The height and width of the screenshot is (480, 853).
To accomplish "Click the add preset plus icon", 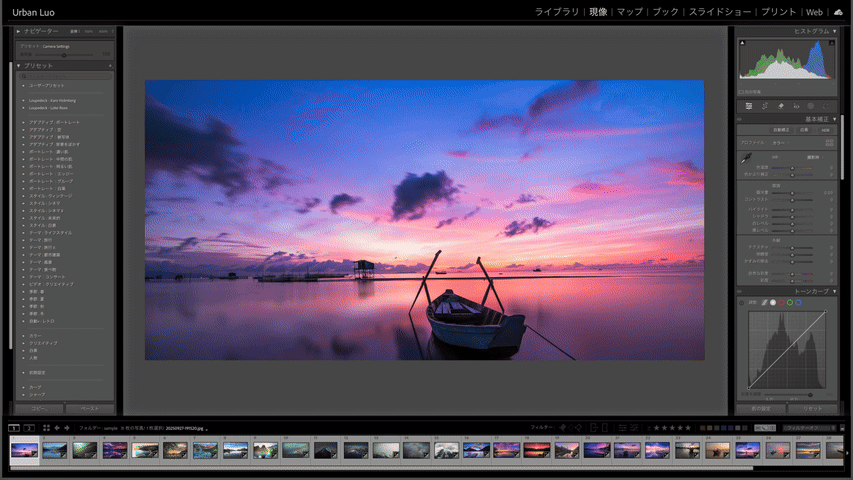I will pos(110,66).
